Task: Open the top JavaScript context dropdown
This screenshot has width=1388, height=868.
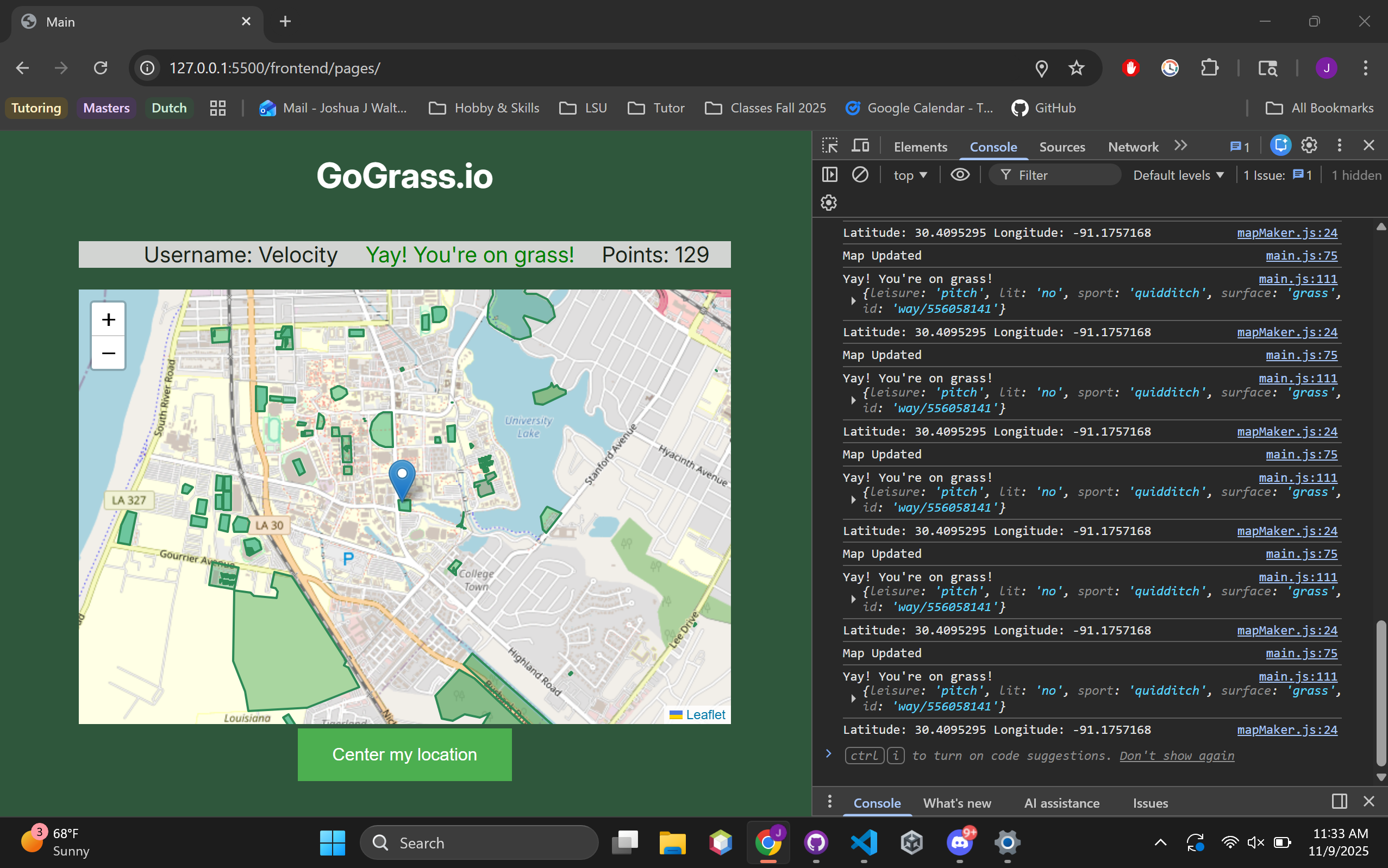Action: [x=910, y=175]
